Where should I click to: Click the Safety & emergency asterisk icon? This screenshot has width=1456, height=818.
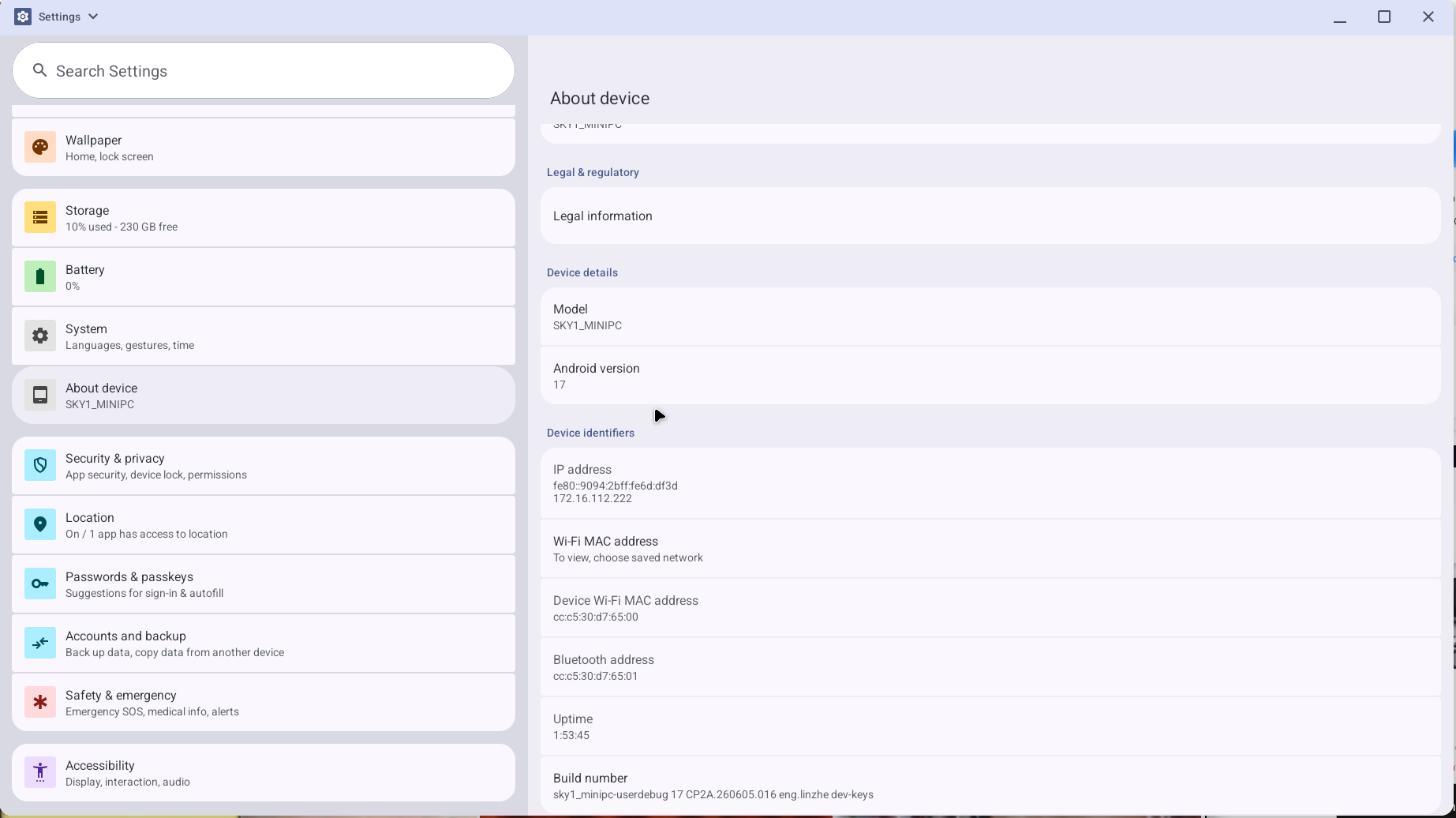click(x=40, y=703)
